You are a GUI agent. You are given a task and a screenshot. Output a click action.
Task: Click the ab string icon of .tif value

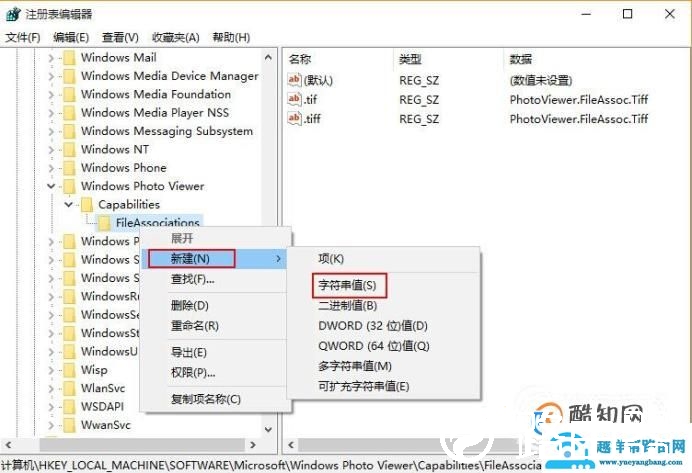[294, 99]
